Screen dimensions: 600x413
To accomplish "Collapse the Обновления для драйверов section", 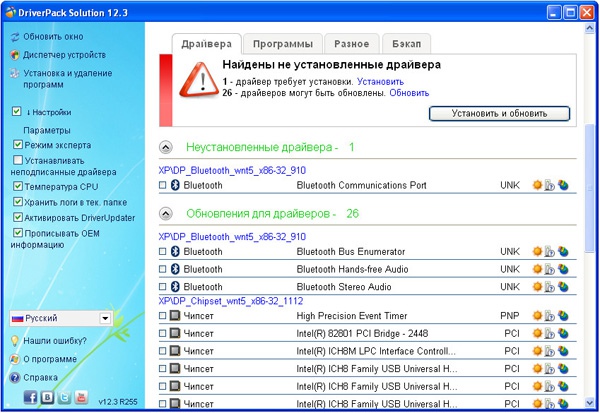I will [166, 214].
